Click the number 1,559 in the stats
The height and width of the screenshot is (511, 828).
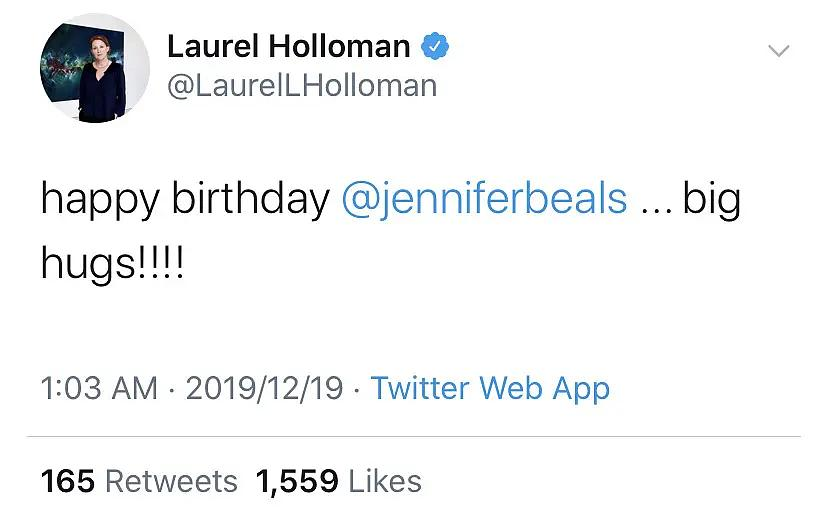pos(296,481)
